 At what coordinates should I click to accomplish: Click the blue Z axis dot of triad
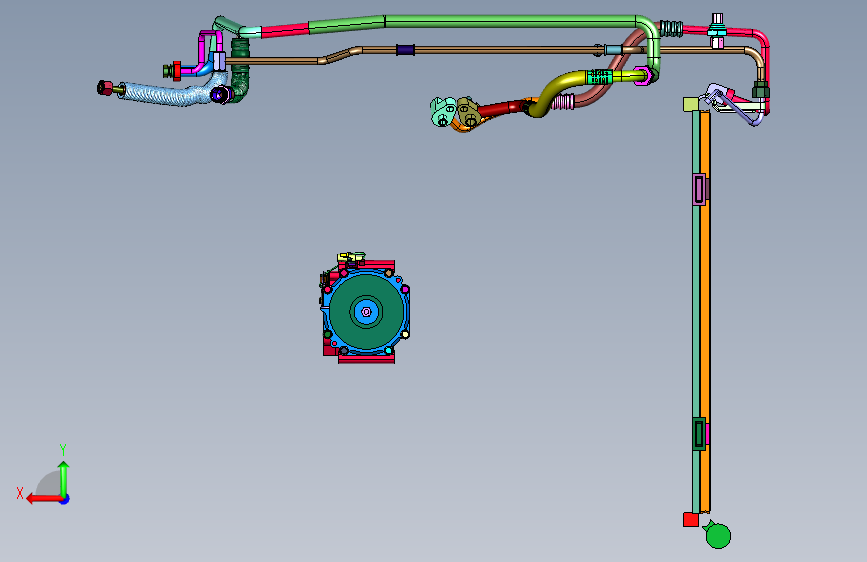click(65, 499)
